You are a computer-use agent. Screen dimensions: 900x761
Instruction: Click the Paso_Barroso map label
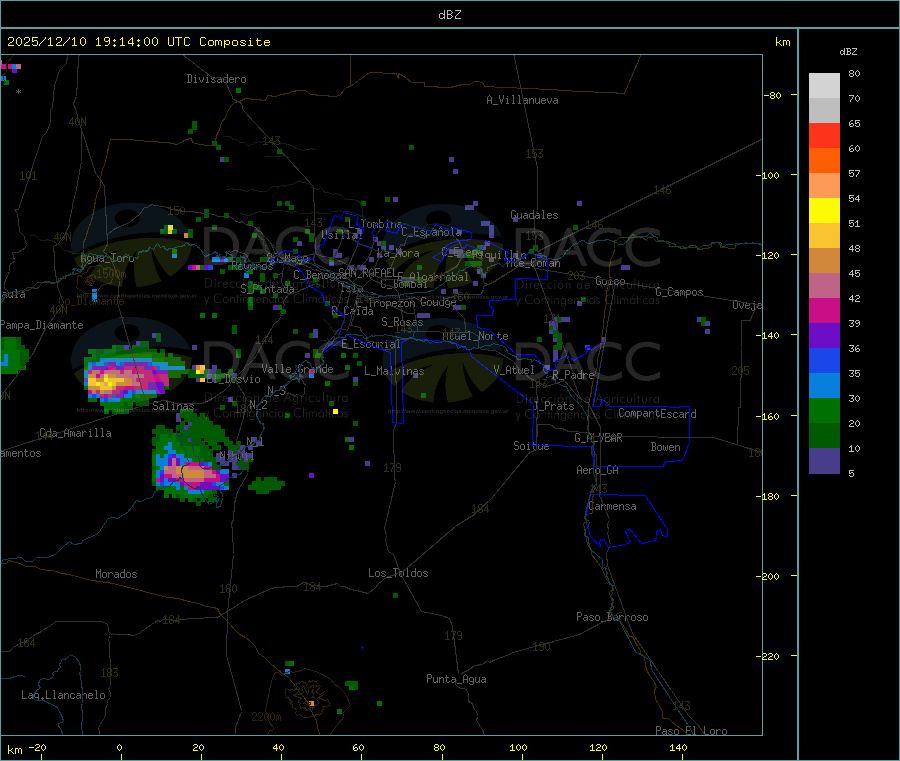[612, 618]
